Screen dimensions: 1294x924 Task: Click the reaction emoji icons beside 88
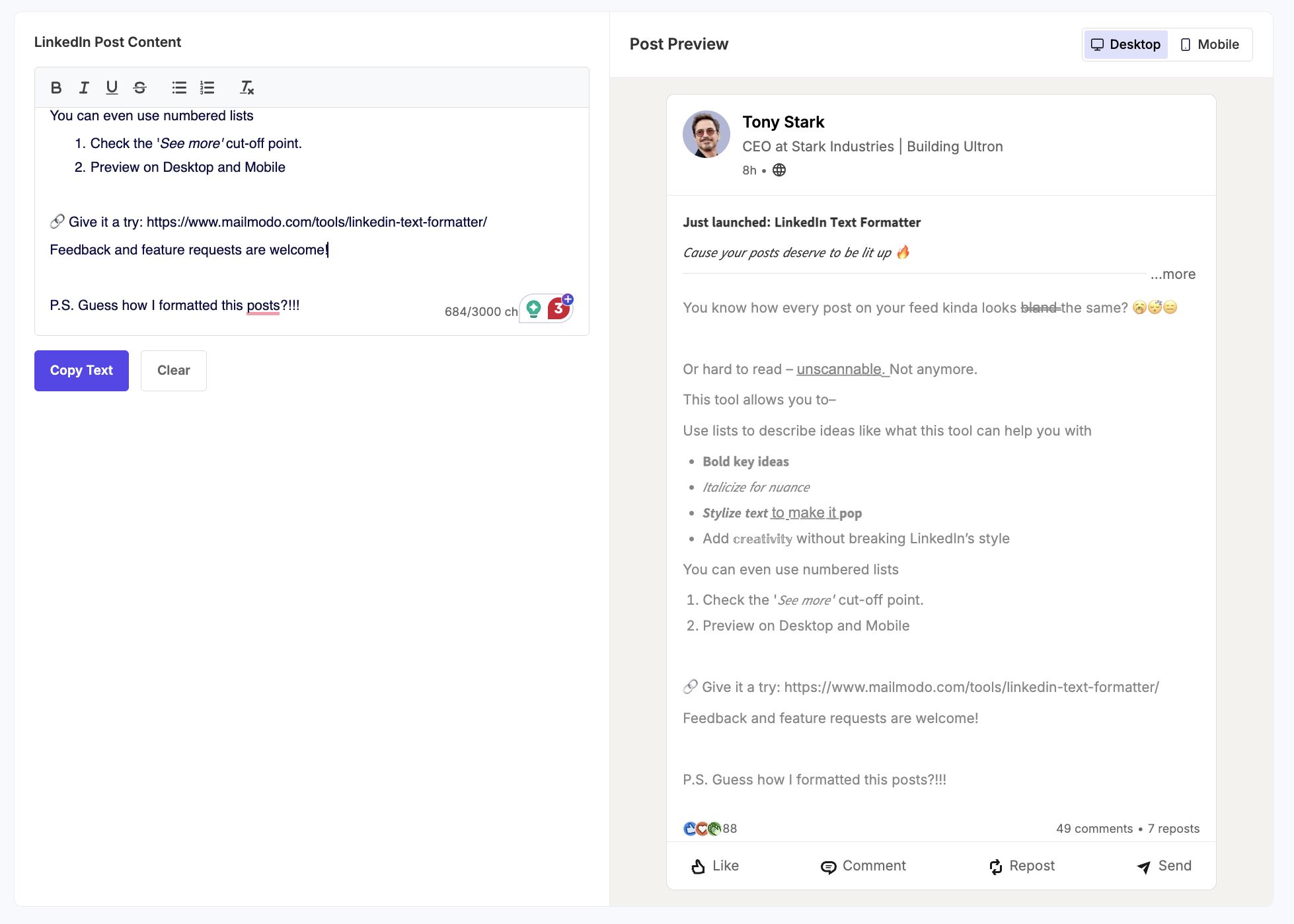tap(702, 828)
